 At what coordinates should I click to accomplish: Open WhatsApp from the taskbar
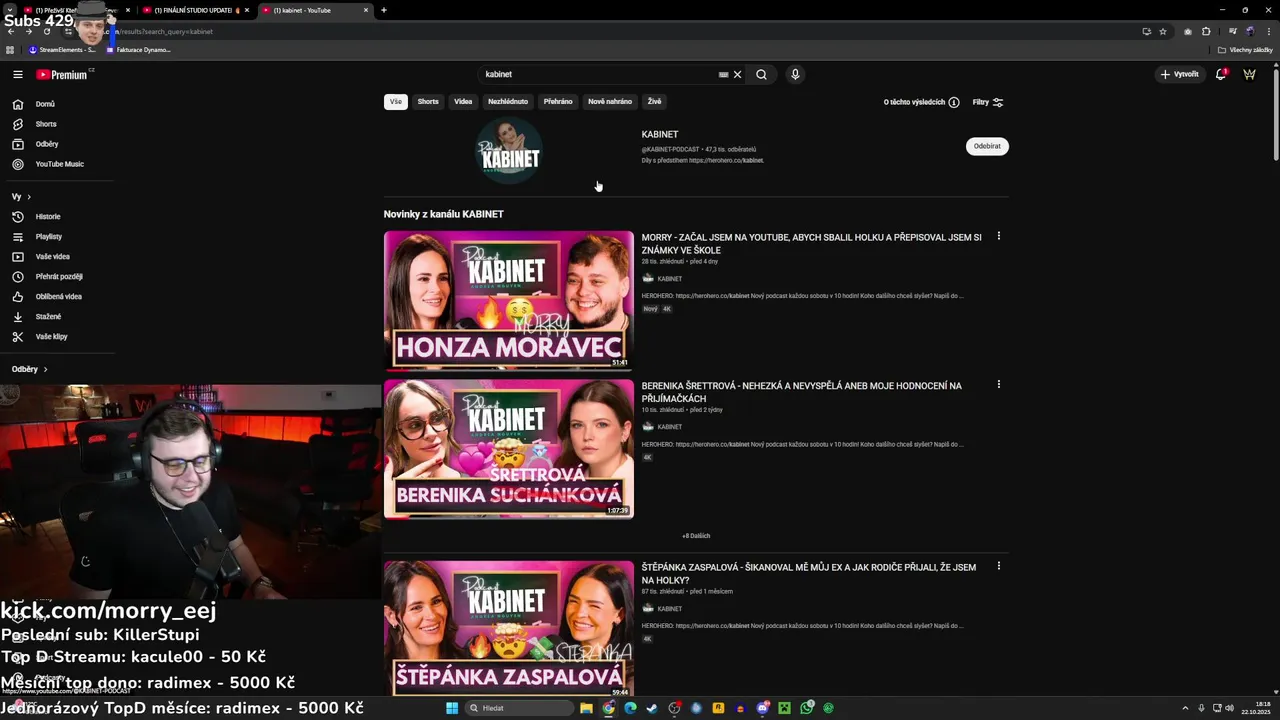[807, 708]
